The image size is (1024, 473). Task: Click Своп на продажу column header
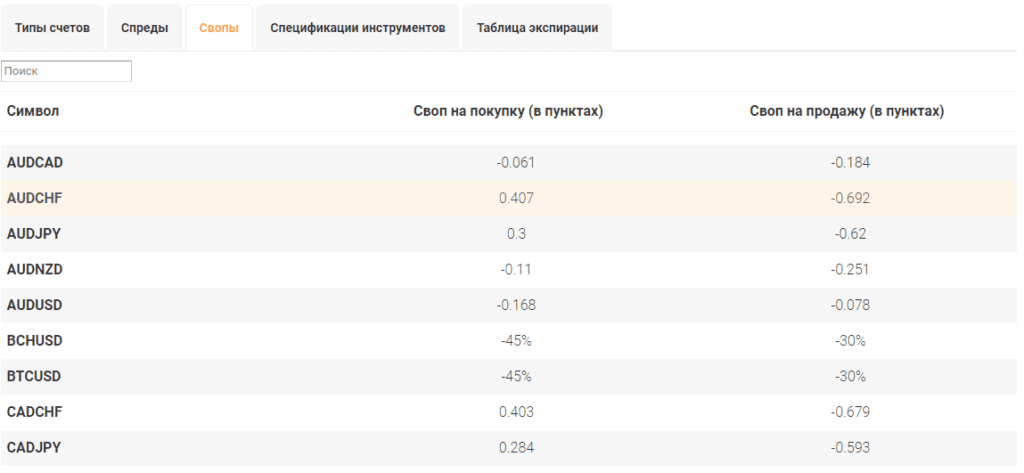(x=846, y=111)
